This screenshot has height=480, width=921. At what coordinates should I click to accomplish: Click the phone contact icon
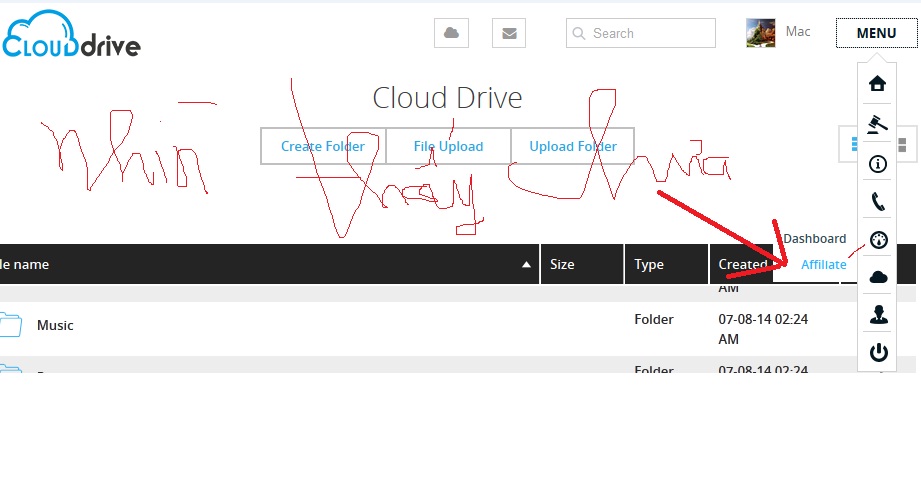[x=878, y=202]
